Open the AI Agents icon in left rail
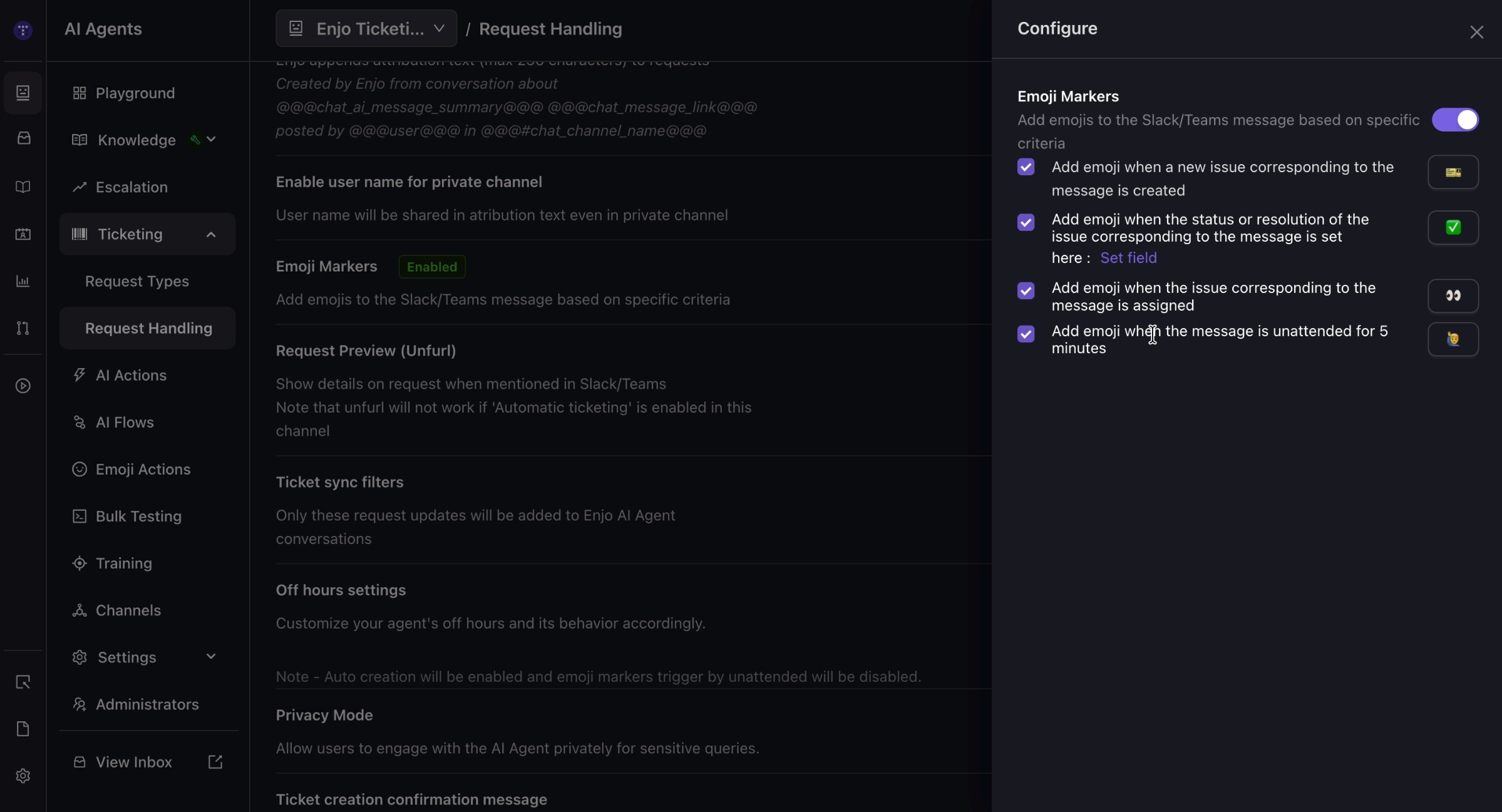Image resolution: width=1502 pixels, height=812 pixels. pyautogui.click(x=23, y=93)
